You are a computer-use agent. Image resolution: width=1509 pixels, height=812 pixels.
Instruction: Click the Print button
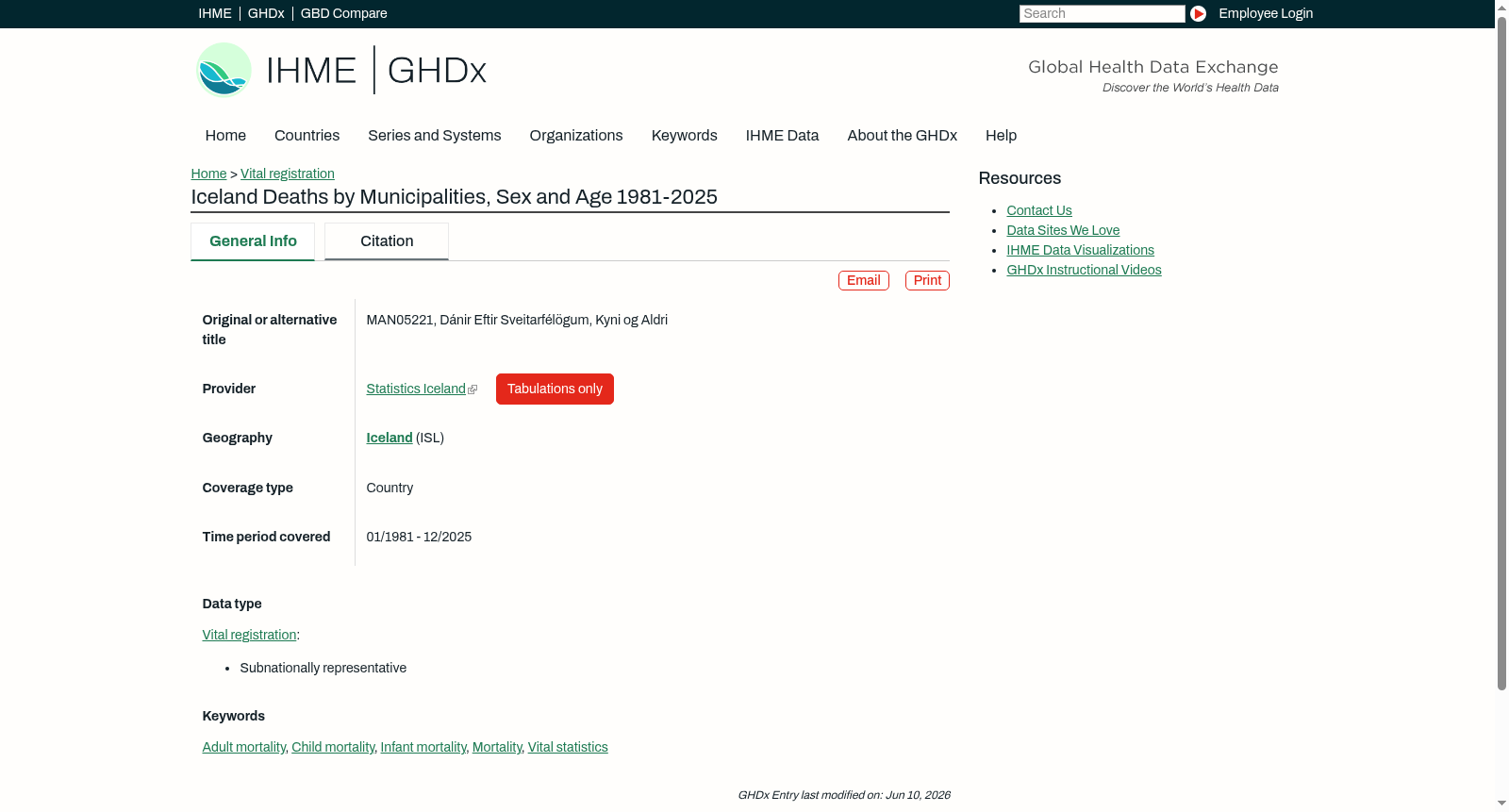927,281
